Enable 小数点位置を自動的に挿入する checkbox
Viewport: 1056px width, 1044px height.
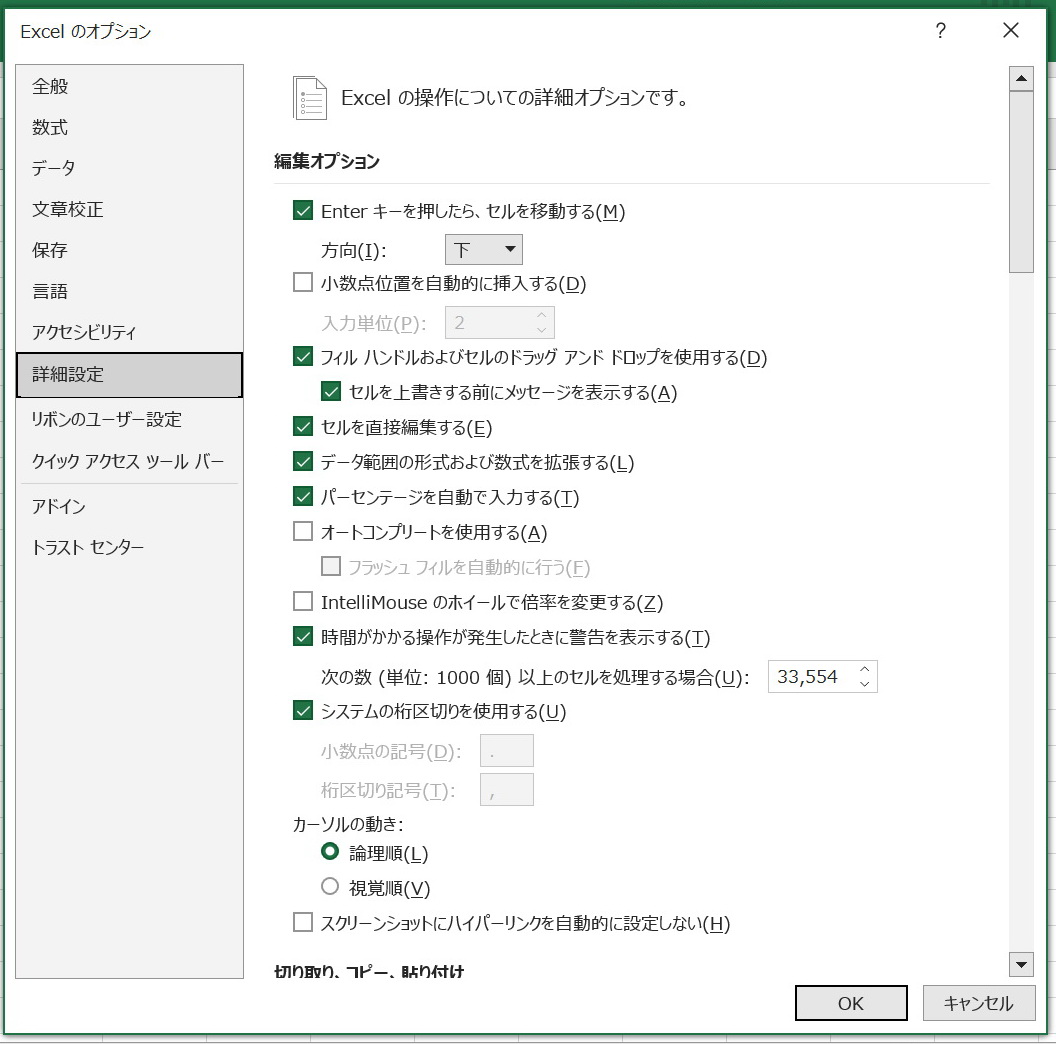pos(303,283)
